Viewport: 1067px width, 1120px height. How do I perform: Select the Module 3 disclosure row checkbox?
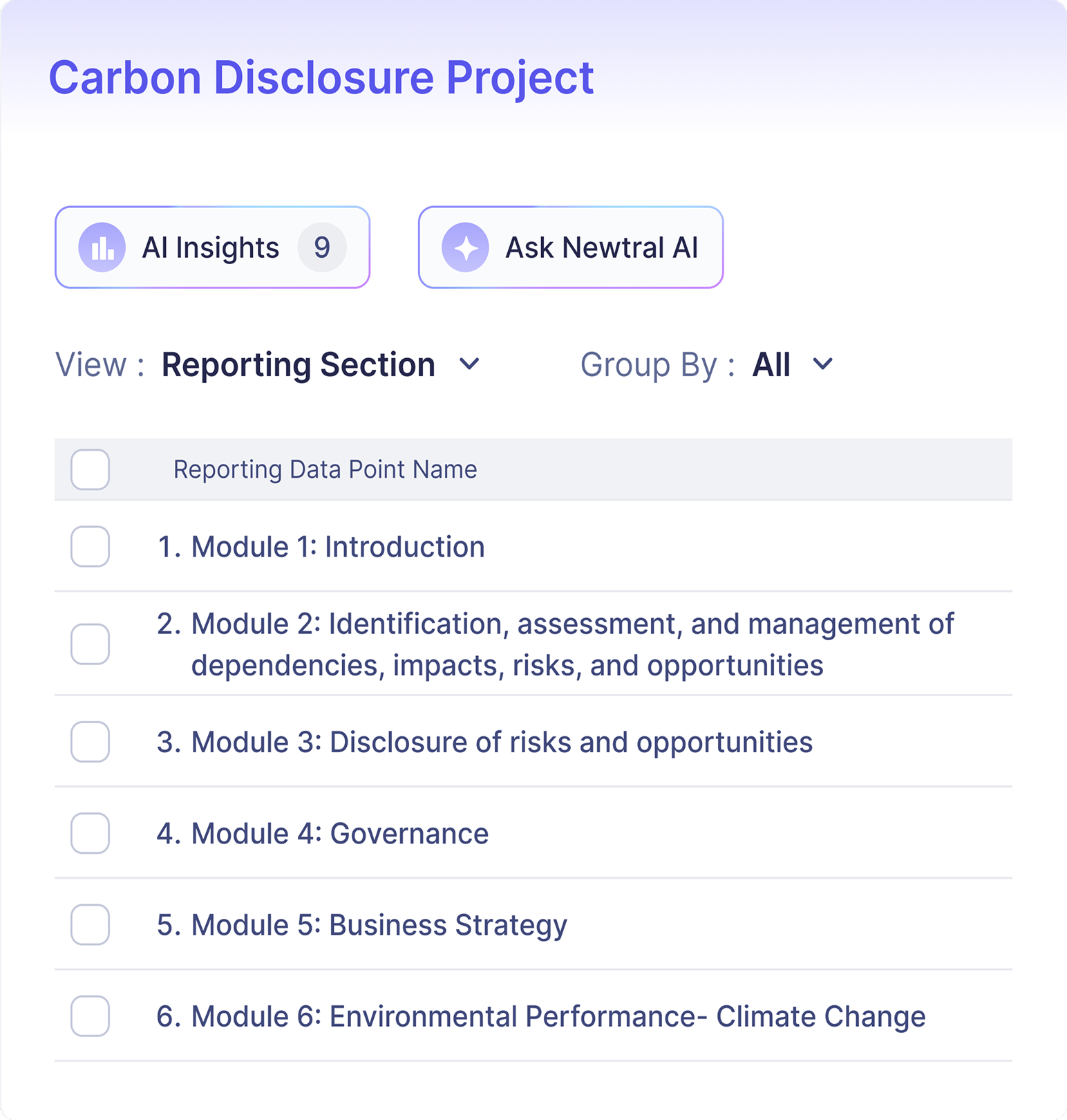tap(91, 742)
